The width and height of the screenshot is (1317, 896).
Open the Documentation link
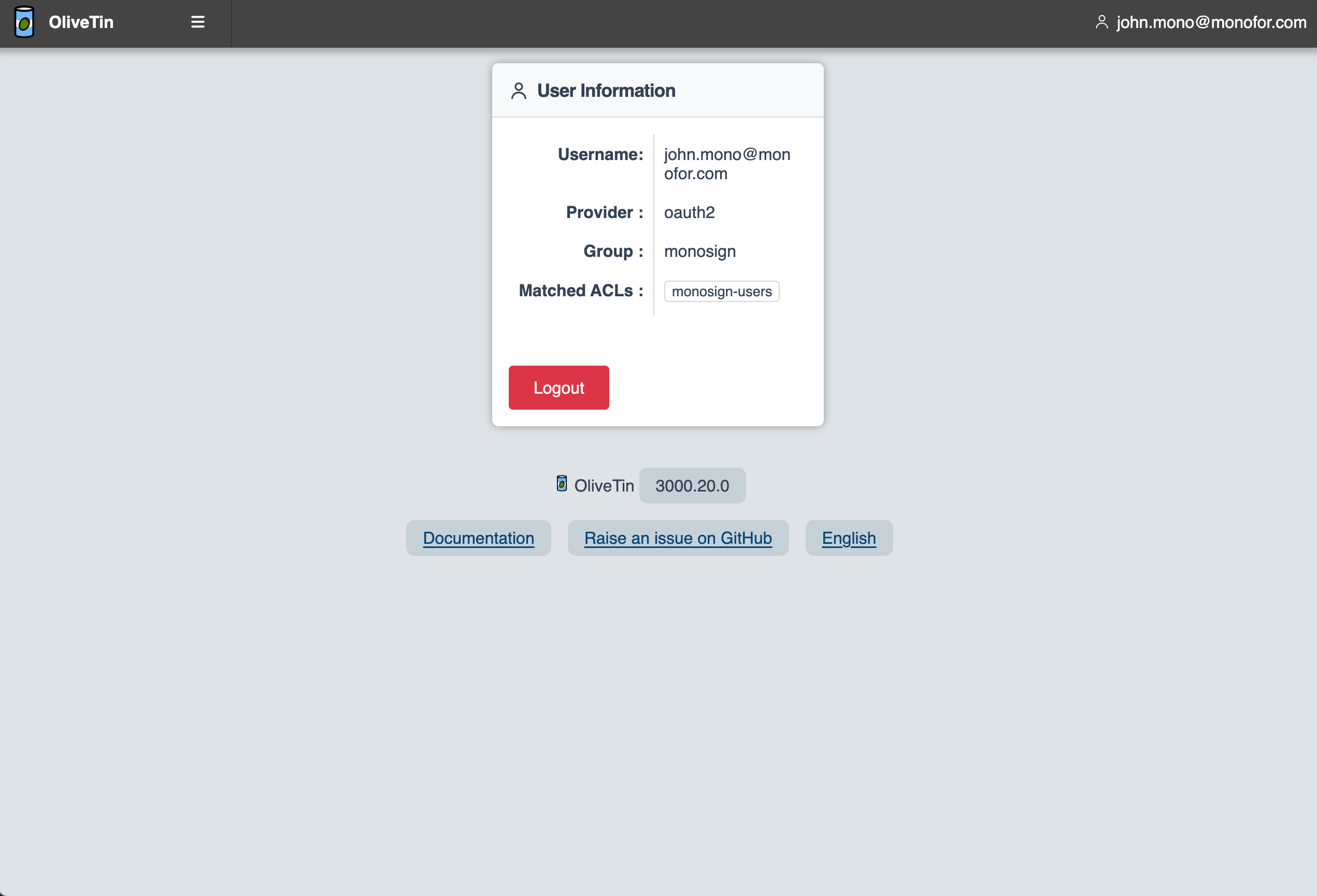478,538
